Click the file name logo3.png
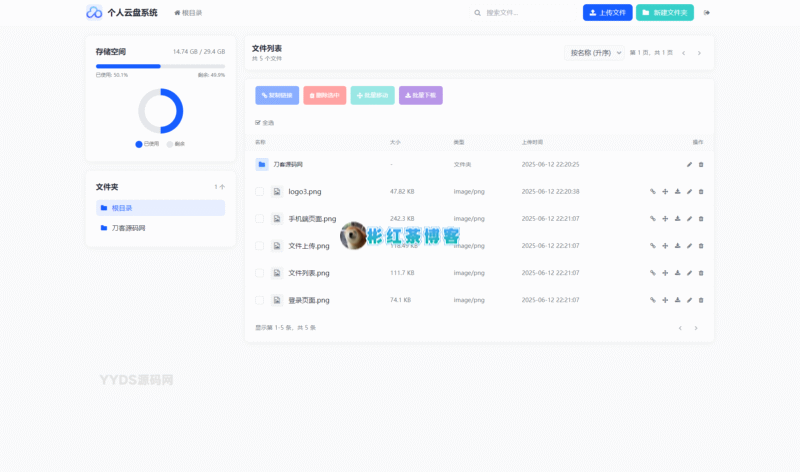Image resolution: width=800 pixels, height=472 pixels. 305,191
